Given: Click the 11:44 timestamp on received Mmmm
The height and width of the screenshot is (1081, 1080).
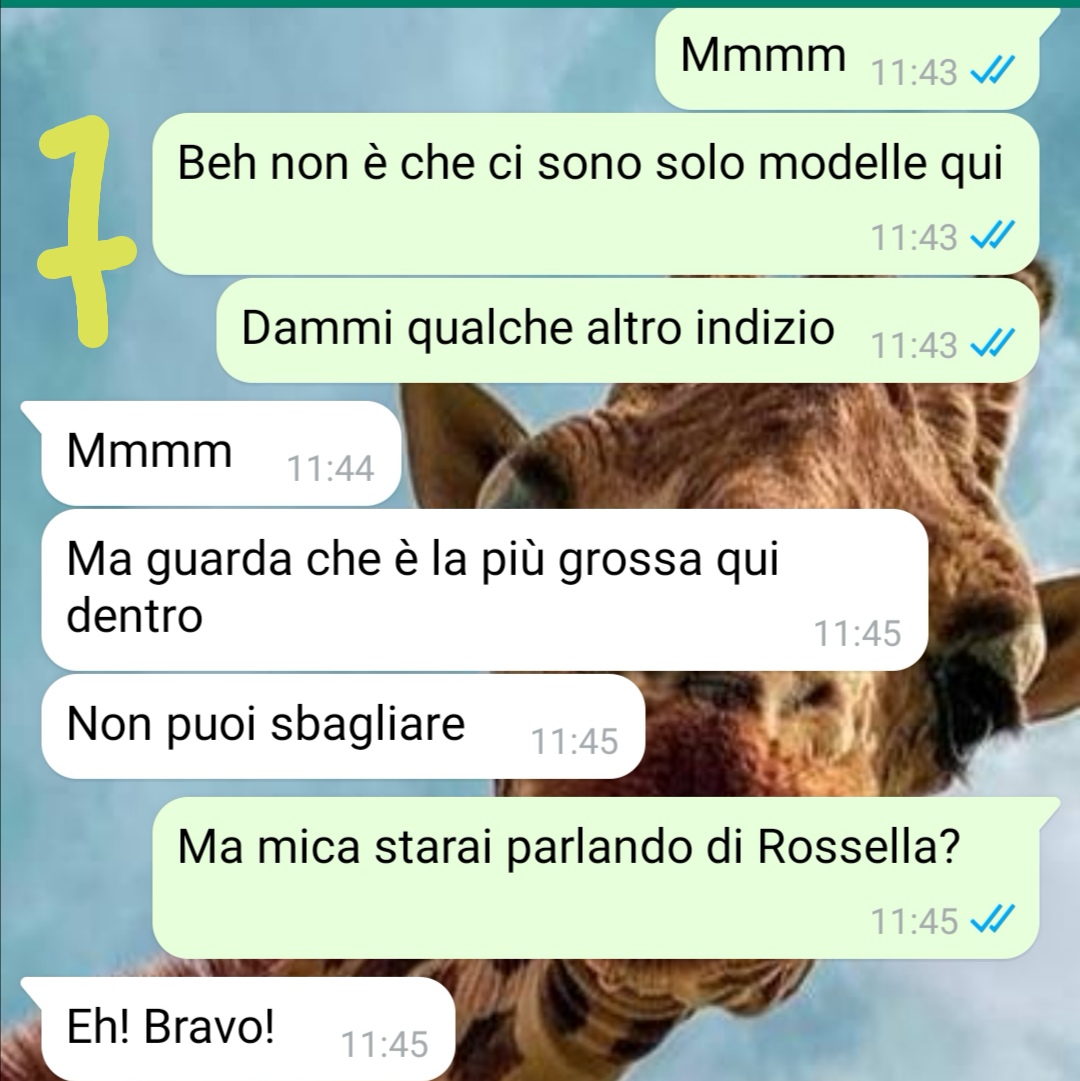Looking at the screenshot, I should tap(330, 469).
